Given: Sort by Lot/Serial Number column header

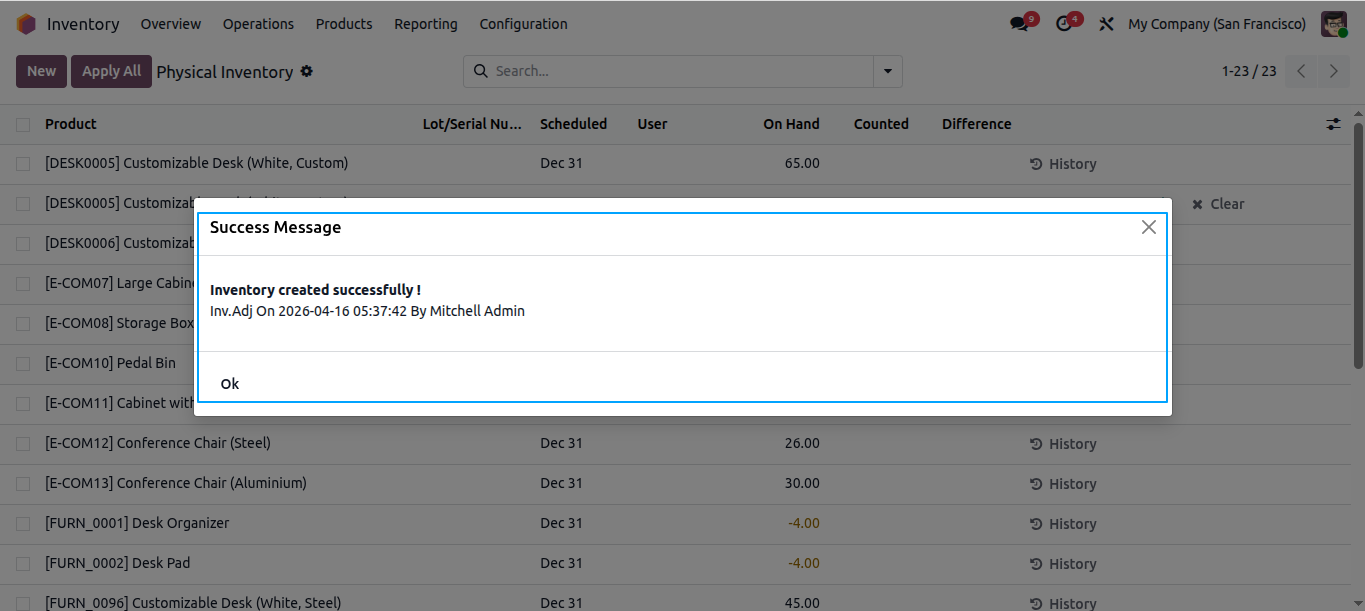Looking at the screenshot, I should click(472, 124).
